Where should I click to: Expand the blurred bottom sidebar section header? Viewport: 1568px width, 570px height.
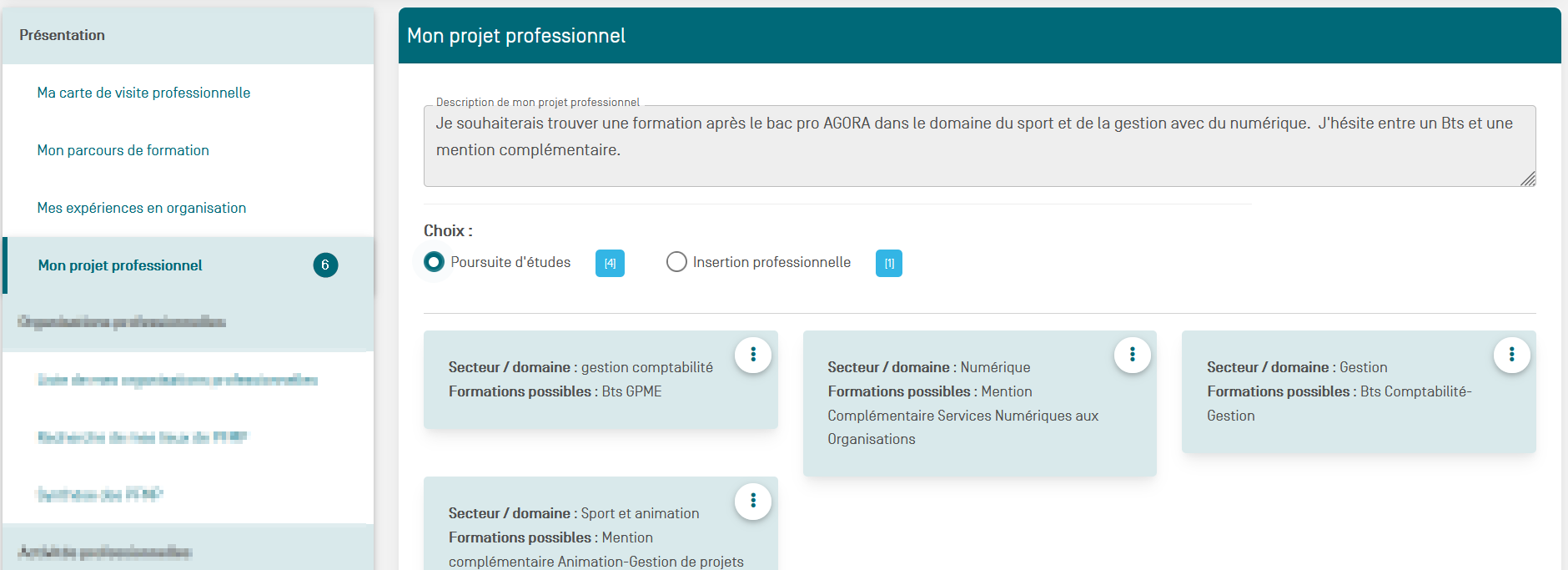pos(188,552)
